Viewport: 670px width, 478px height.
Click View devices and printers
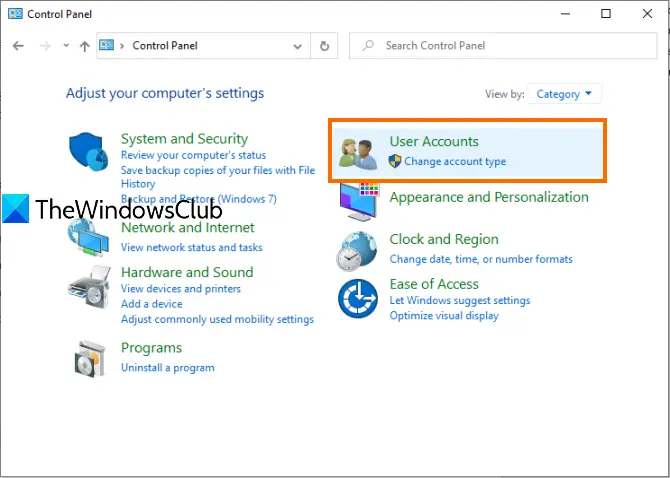(x=181, y=289)
